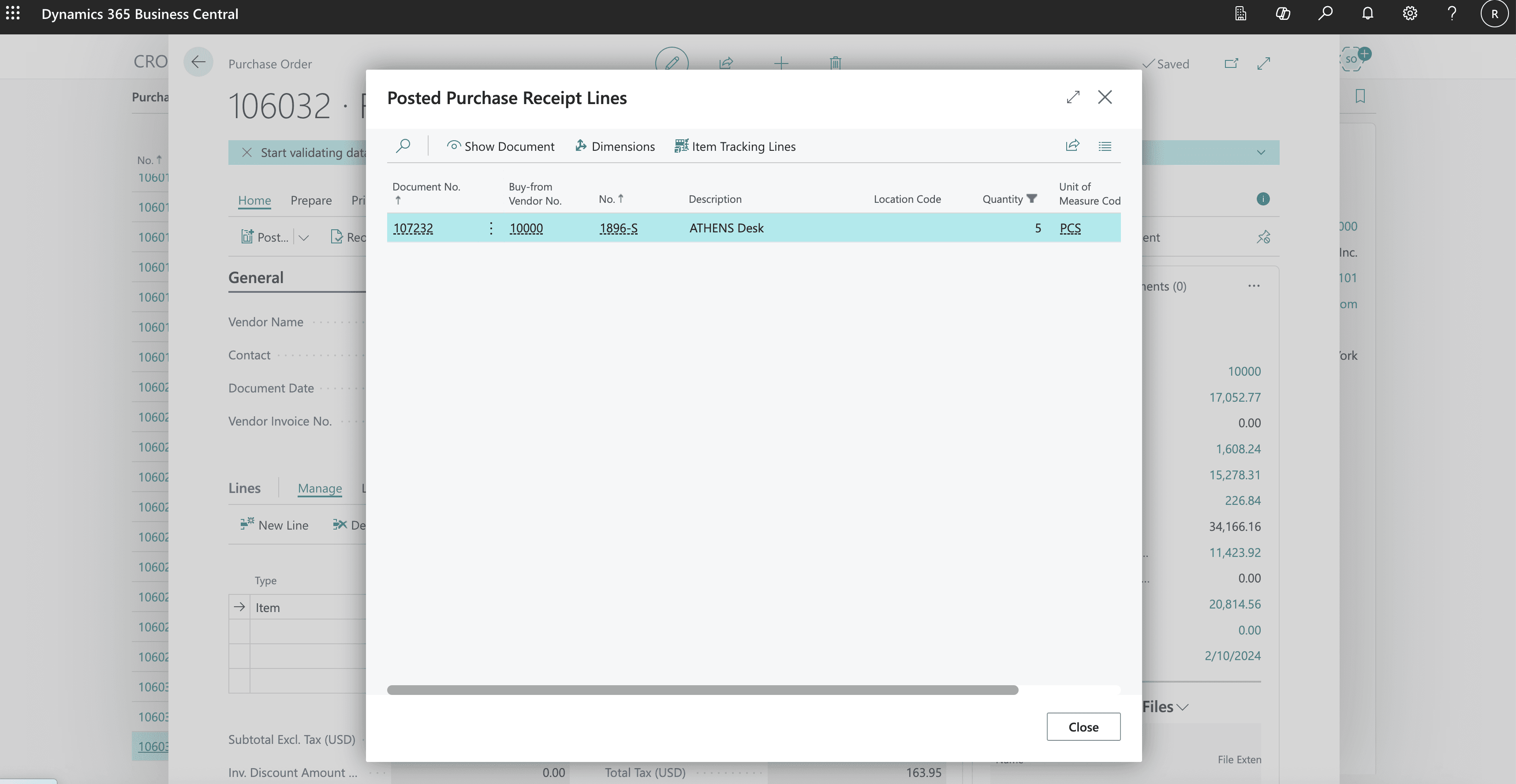The image size is (1516, 784).
Task: Open the three-dot menu next to attachments
Action: click(1254, 285)
